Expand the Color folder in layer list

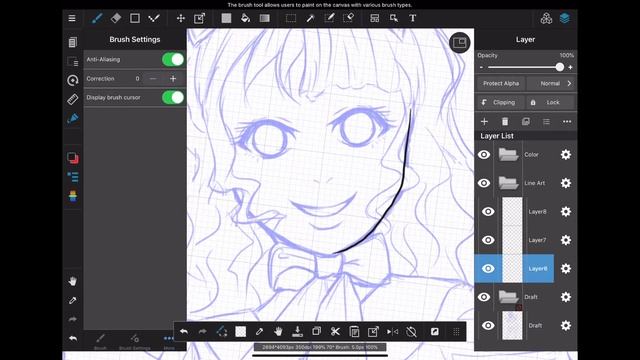[508, 154]
